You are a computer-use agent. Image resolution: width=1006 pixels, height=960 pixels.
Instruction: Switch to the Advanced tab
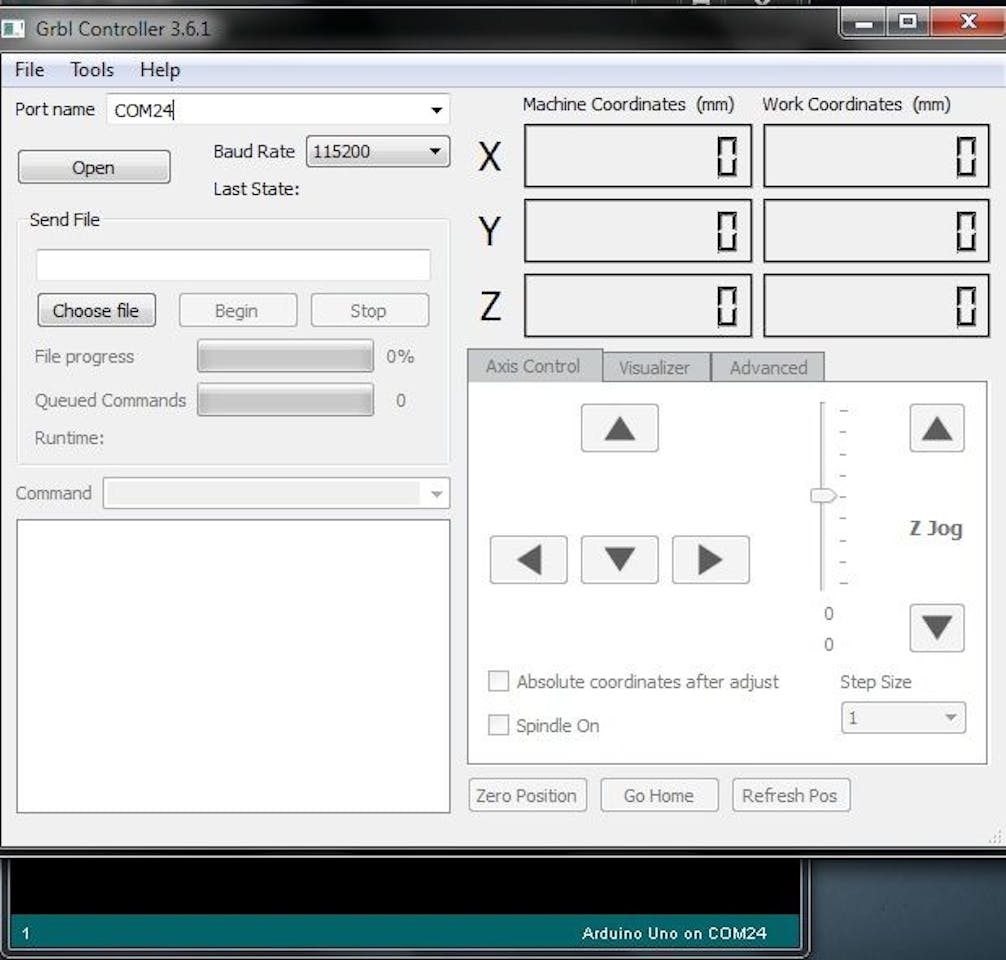(768, 367)
